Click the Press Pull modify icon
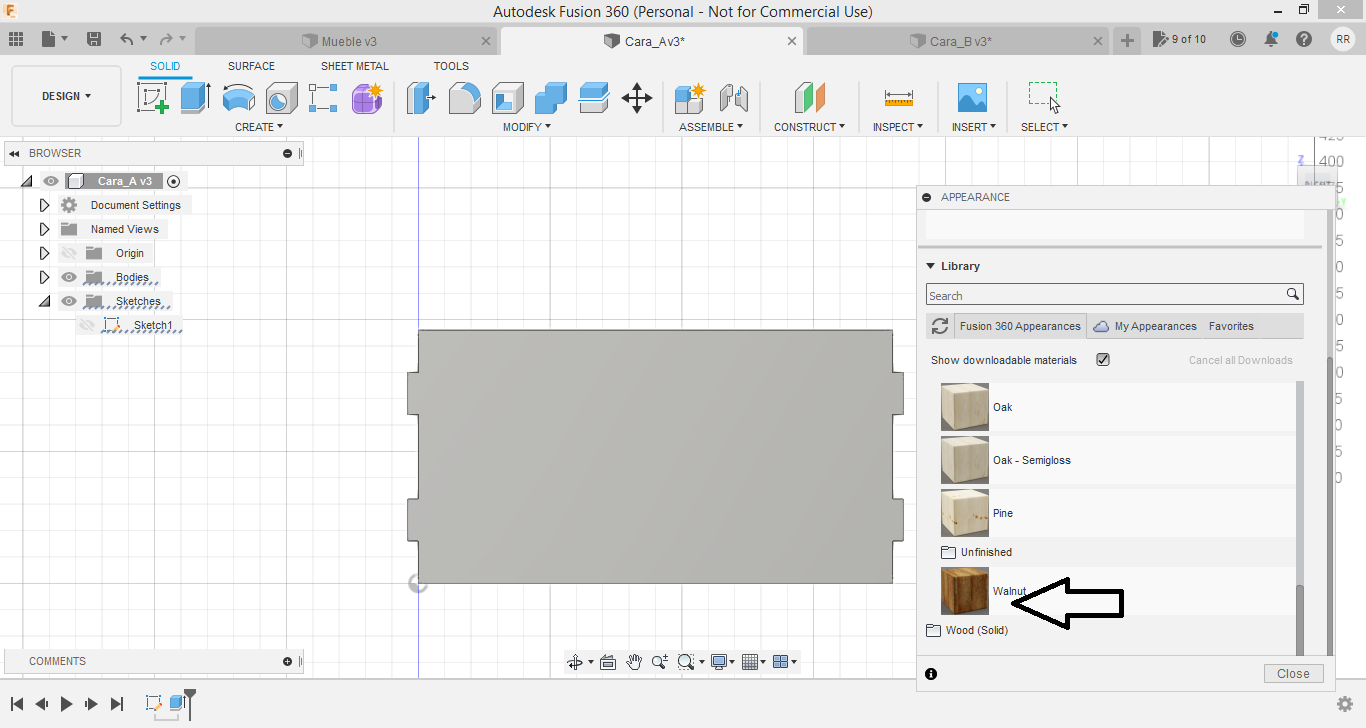Image resolution: width=1366 pixels, height=728 pixels. 421,98
